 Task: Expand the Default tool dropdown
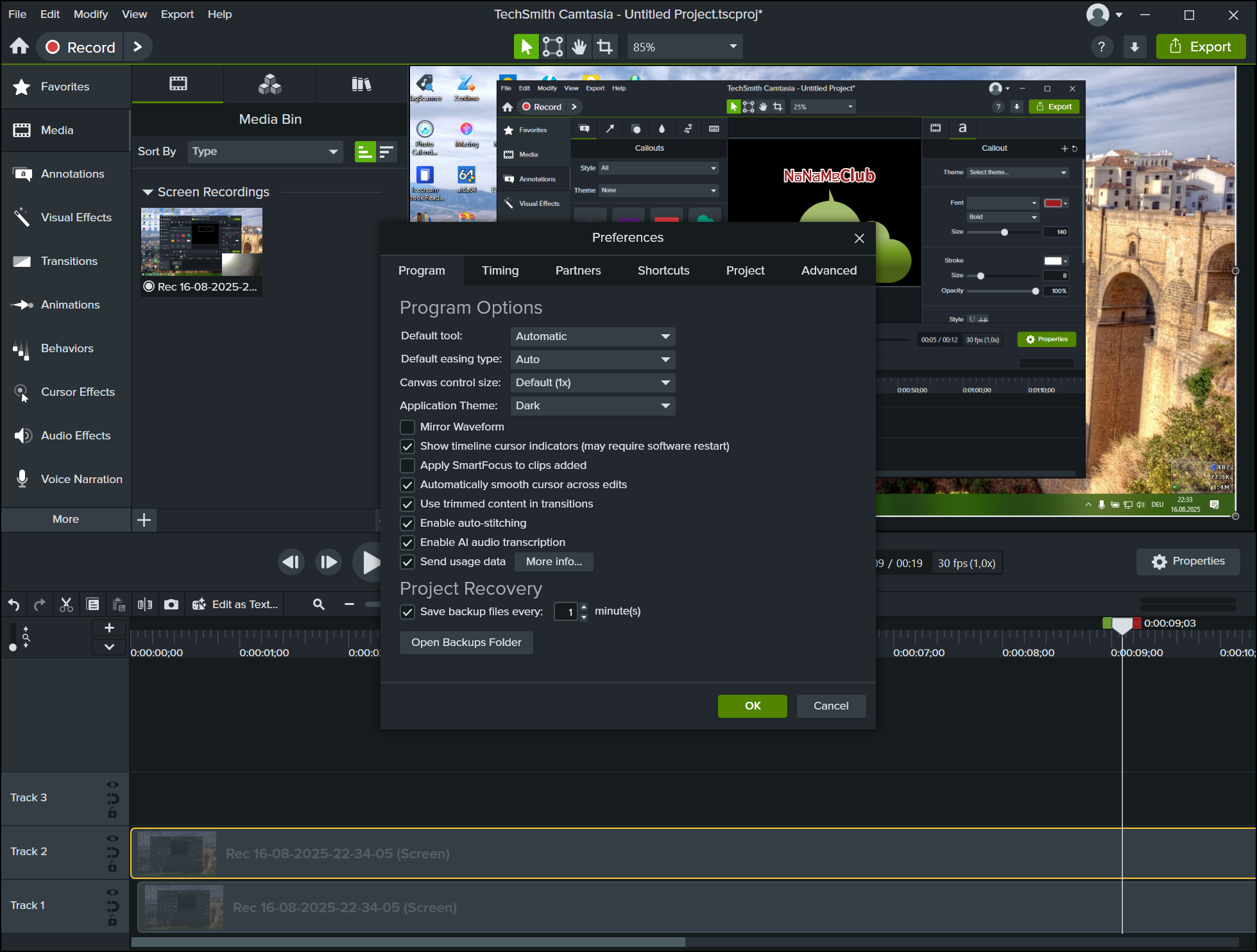point(592,337)
